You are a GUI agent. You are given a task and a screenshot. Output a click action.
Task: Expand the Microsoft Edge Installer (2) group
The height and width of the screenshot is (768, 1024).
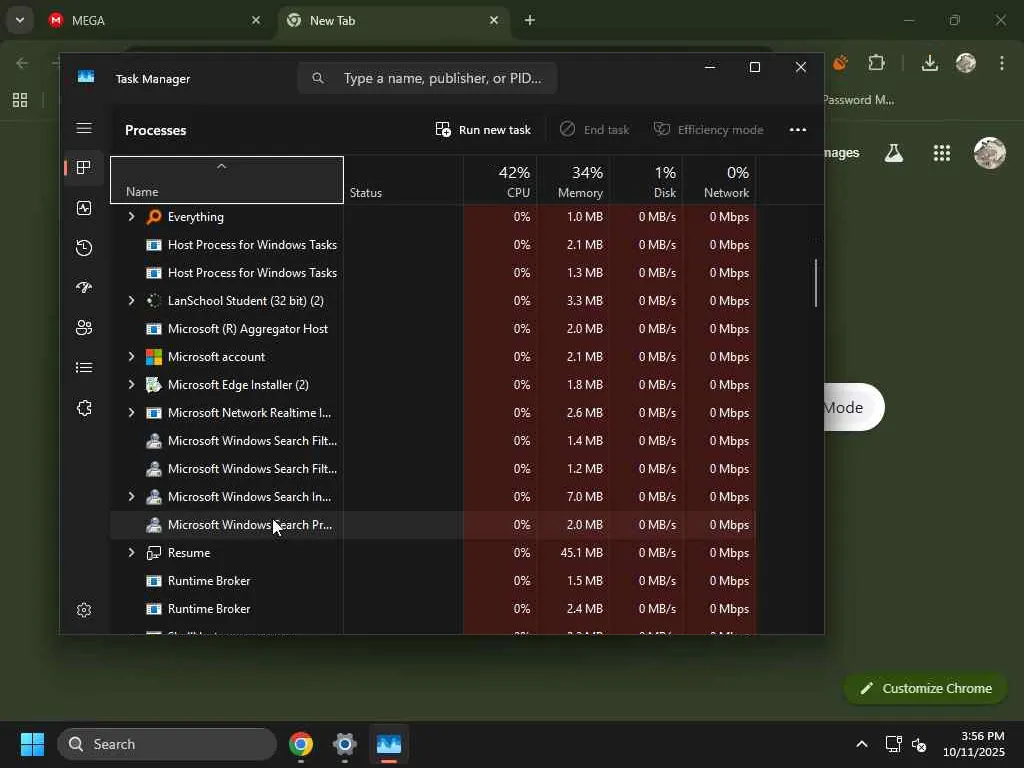(x=131, y=385)
